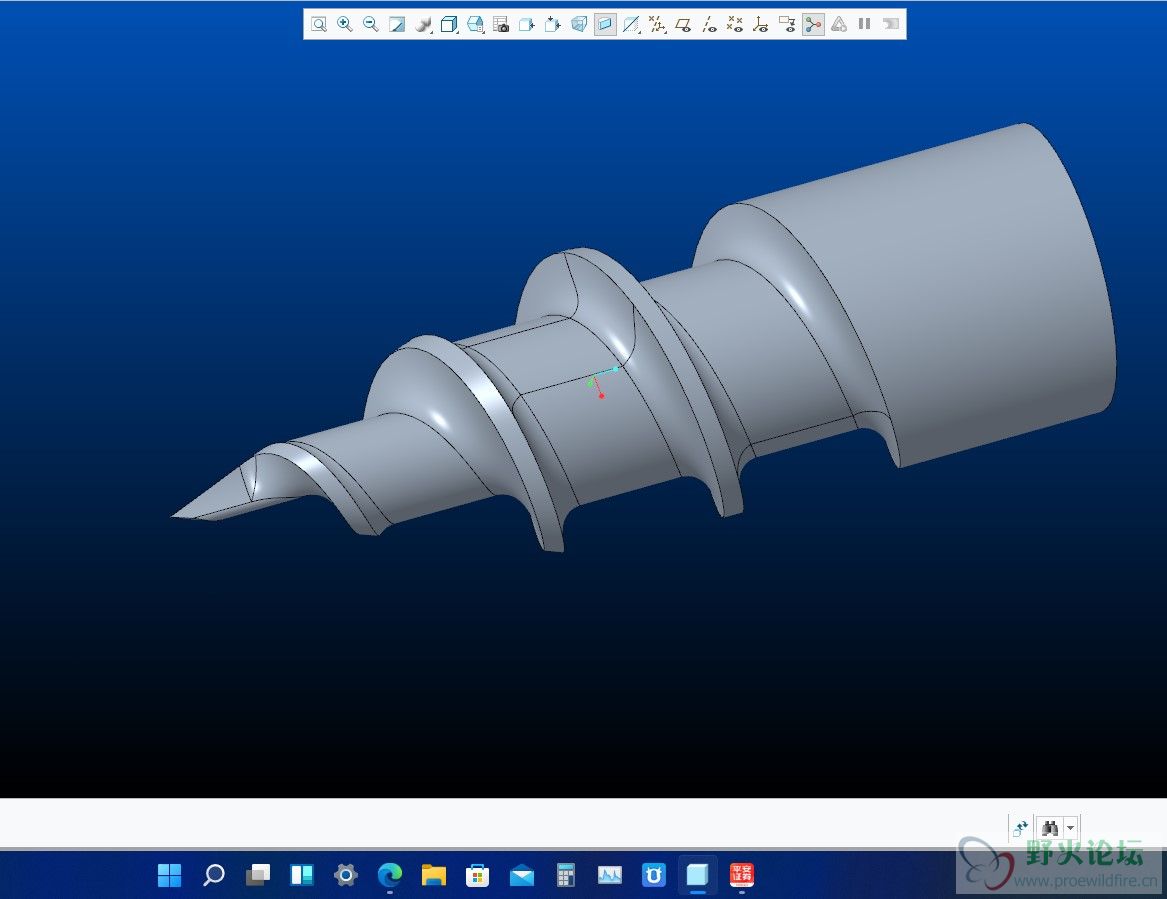
Task: Open the Windows Start menu
Action: pyautogui.click(x=170, y=874)
